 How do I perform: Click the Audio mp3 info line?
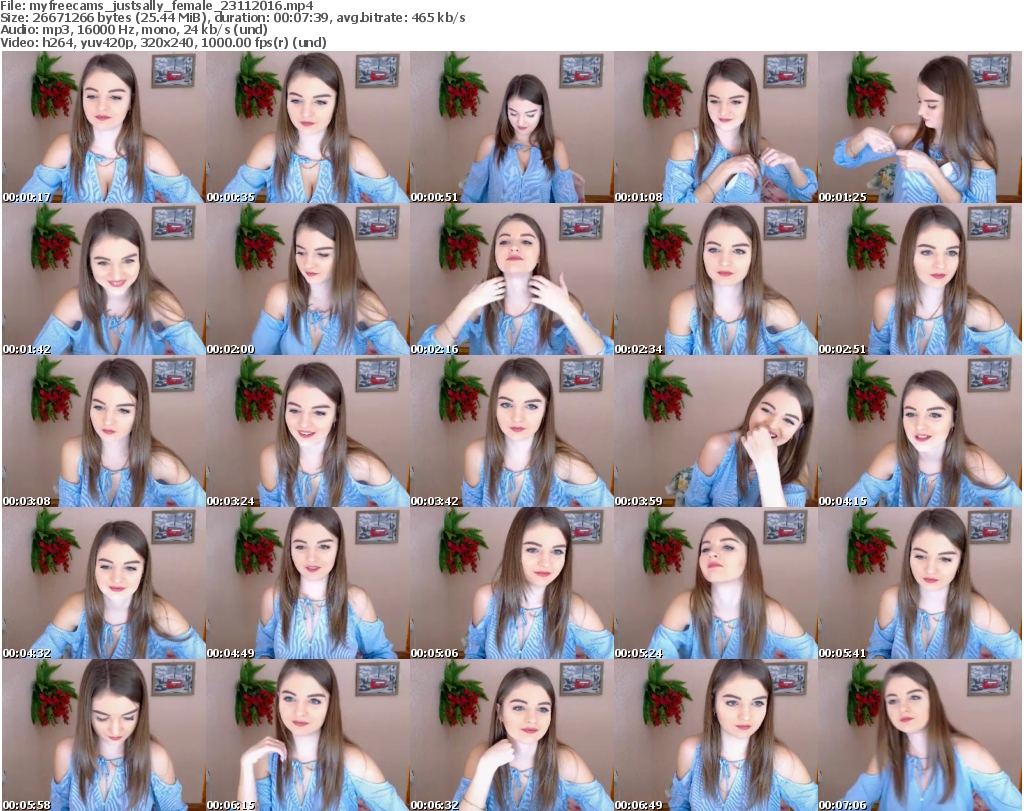coord(134,30)
